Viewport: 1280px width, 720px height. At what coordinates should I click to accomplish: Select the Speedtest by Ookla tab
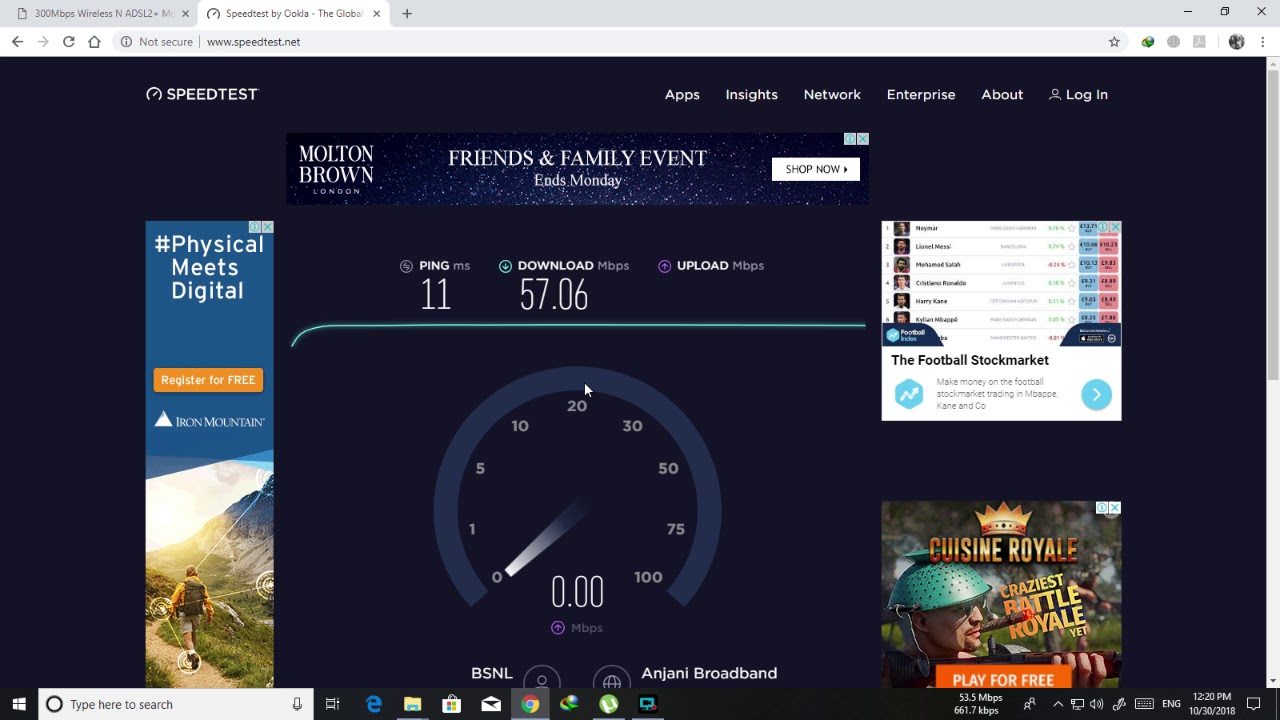(295, 14)
